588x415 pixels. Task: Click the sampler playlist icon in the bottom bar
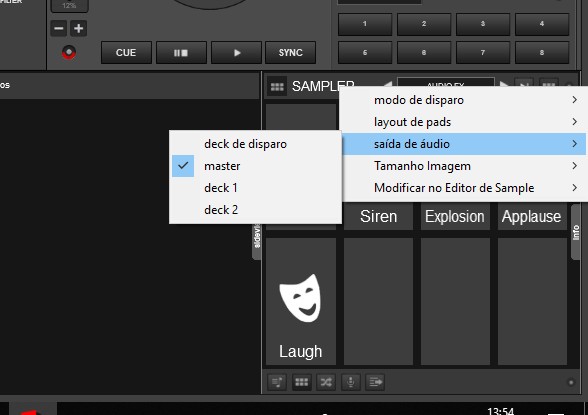pos(277,382)
